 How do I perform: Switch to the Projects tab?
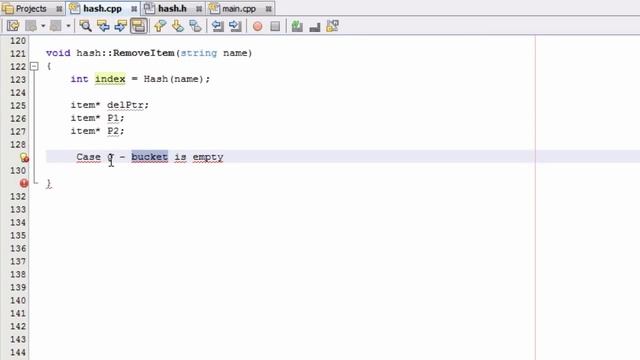(x=31, y=9)
